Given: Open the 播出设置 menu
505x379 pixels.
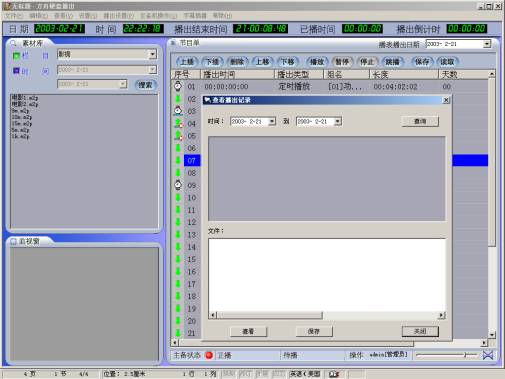Looking at the screenshot, I should coord(118,15).
